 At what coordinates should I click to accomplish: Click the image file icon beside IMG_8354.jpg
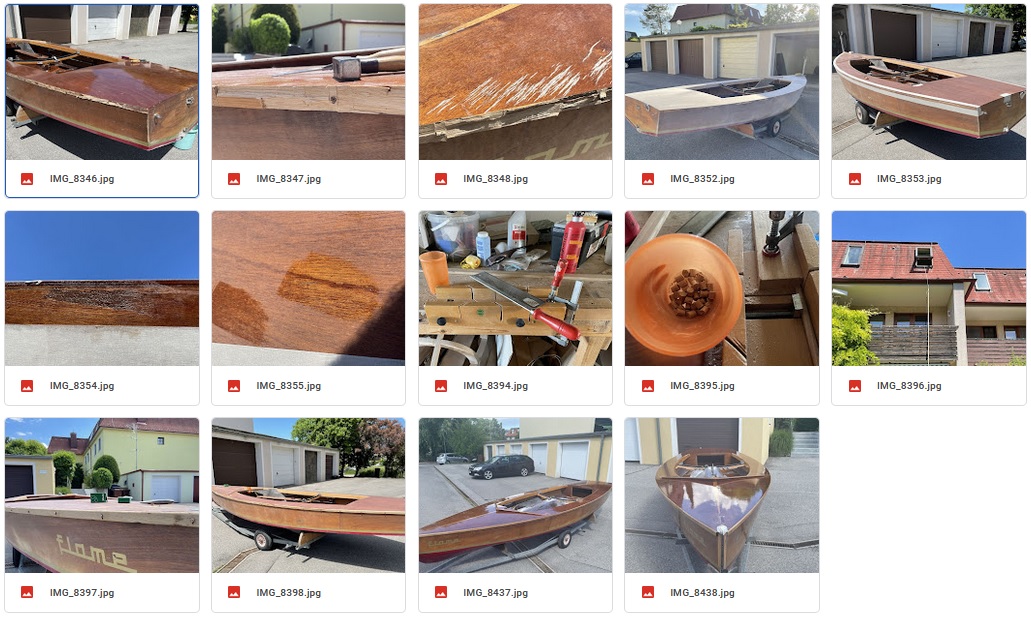[x=27, y=386]
